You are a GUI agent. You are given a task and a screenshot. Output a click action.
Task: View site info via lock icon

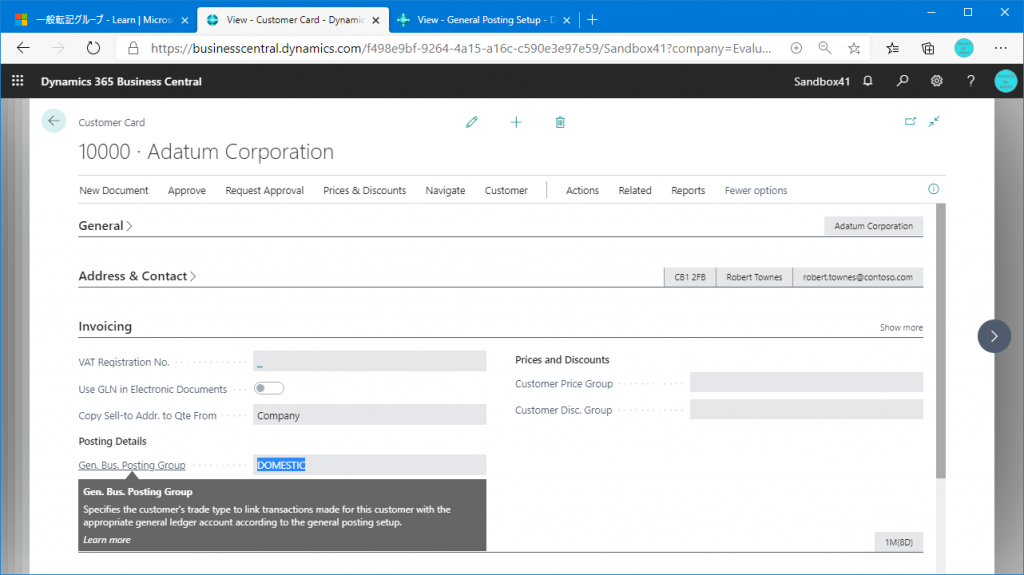click(x=133, y=48)
